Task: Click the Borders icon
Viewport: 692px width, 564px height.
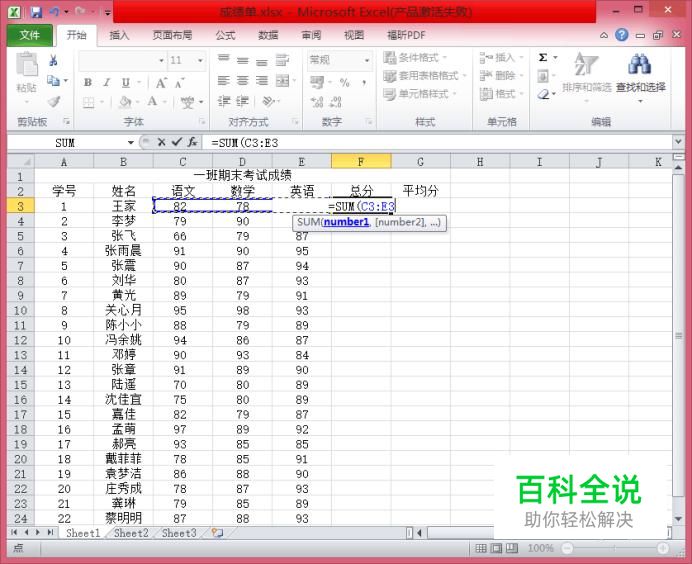Action: tap(89, 102)
